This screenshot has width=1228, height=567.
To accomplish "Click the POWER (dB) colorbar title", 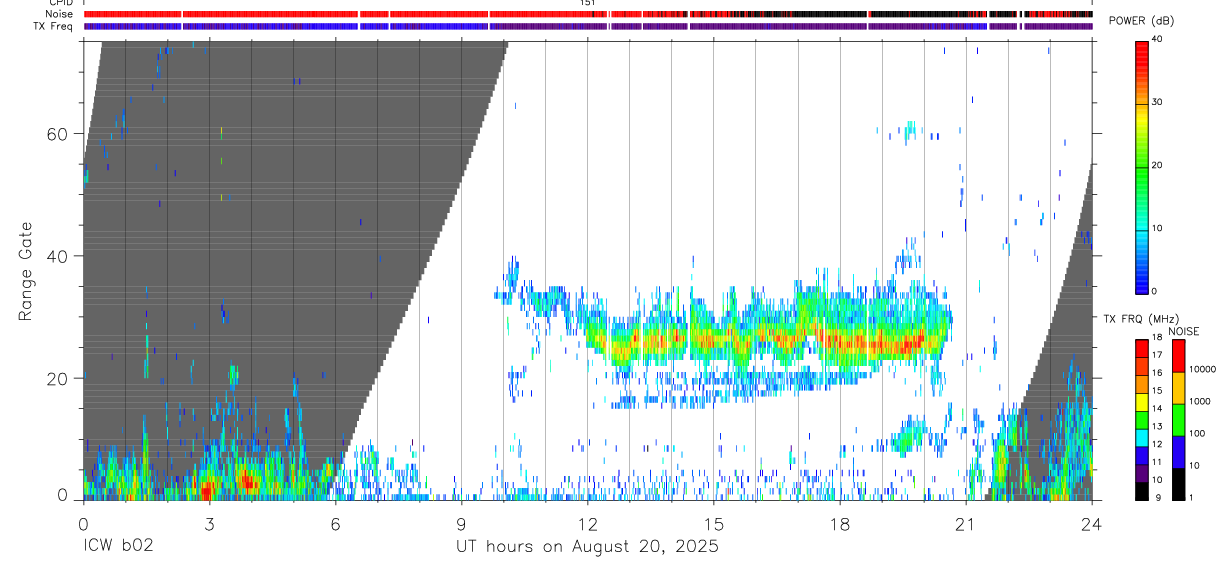I will click(x=1140, y=21).
